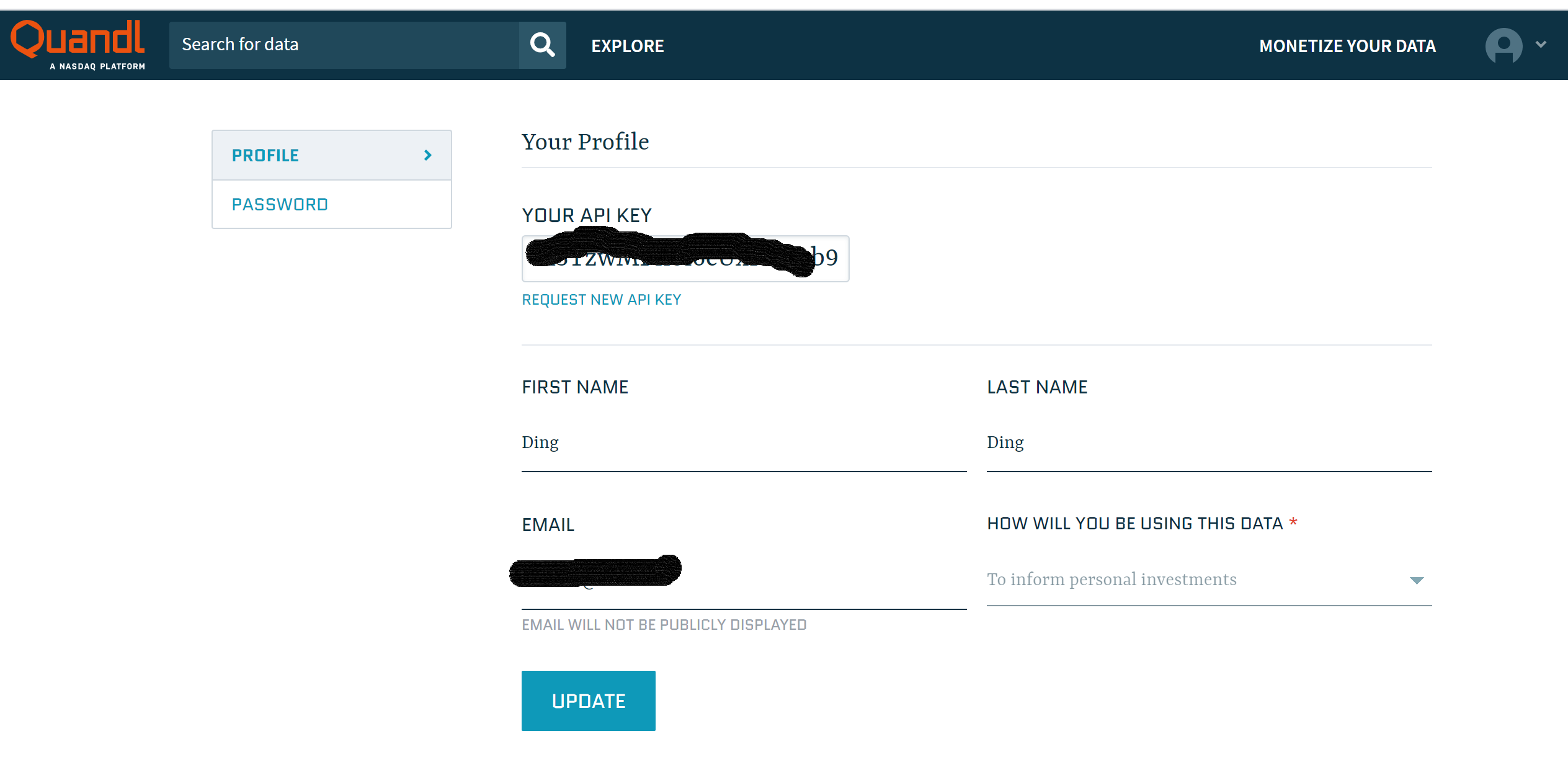
Task: Click the Profile tab arrow icon
Action: pyautogui.click(x=427, y=155)
